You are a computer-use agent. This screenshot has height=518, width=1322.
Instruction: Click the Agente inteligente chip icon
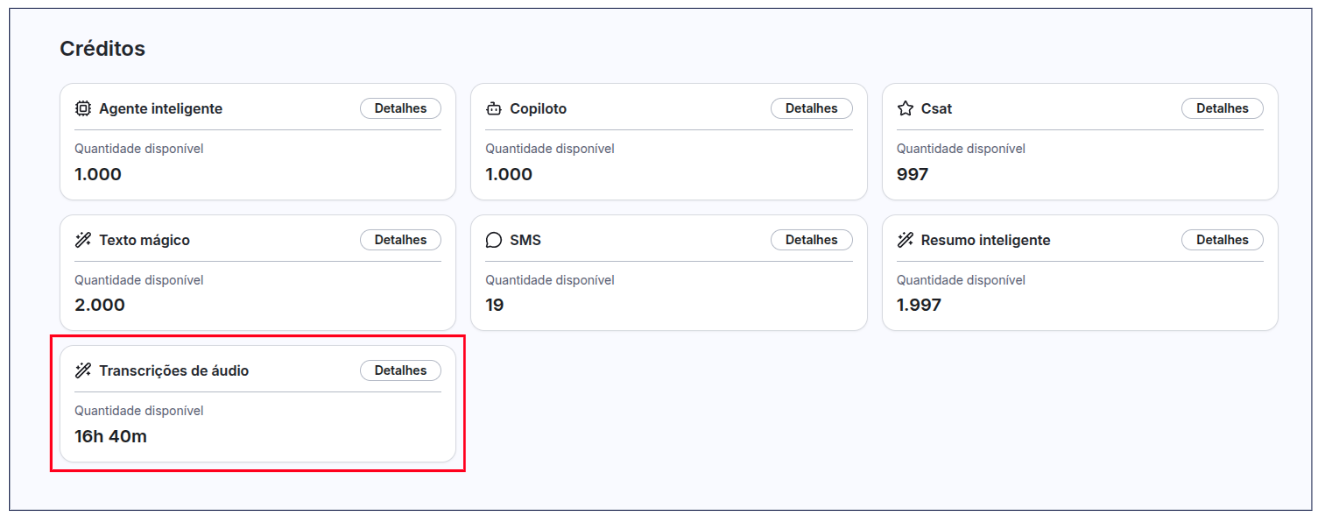pyautogui.click(x=83, y=109)
